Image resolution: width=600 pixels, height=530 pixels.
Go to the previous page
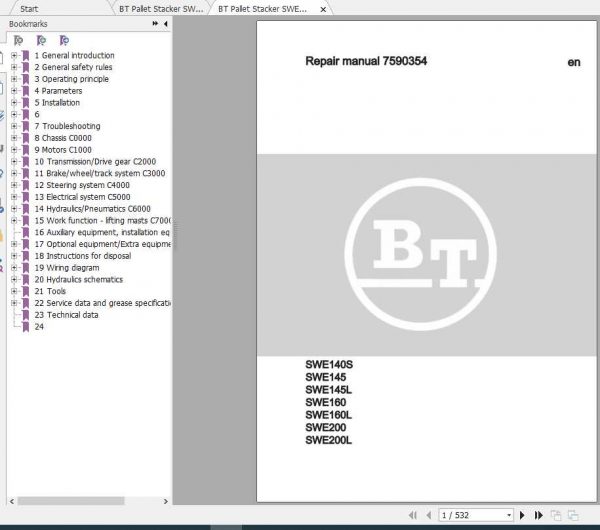429,515
